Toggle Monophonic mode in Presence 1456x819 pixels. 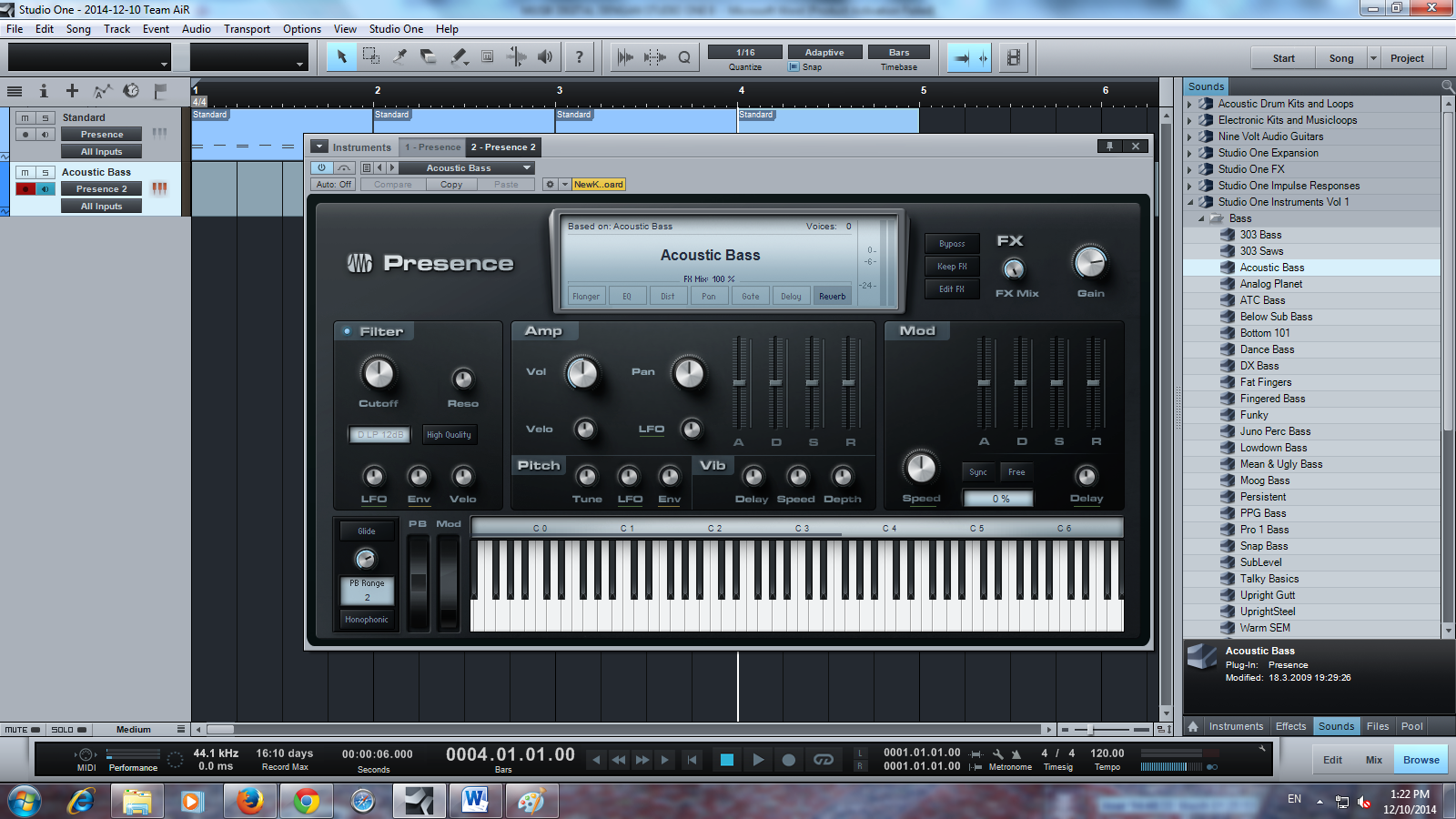point(367,620)
